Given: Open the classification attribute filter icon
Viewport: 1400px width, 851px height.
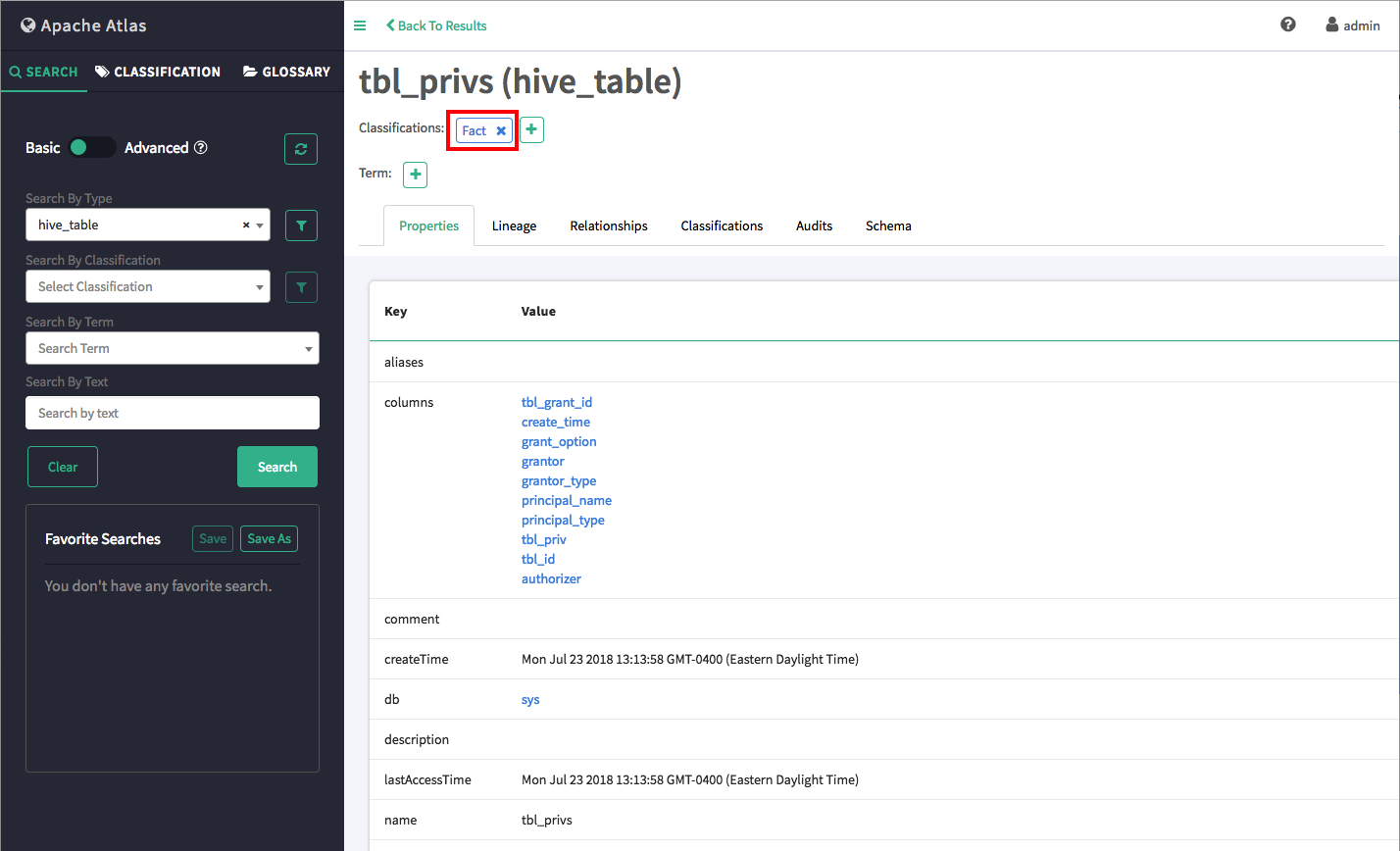Looking at the screenshot, I should [301, 287].
